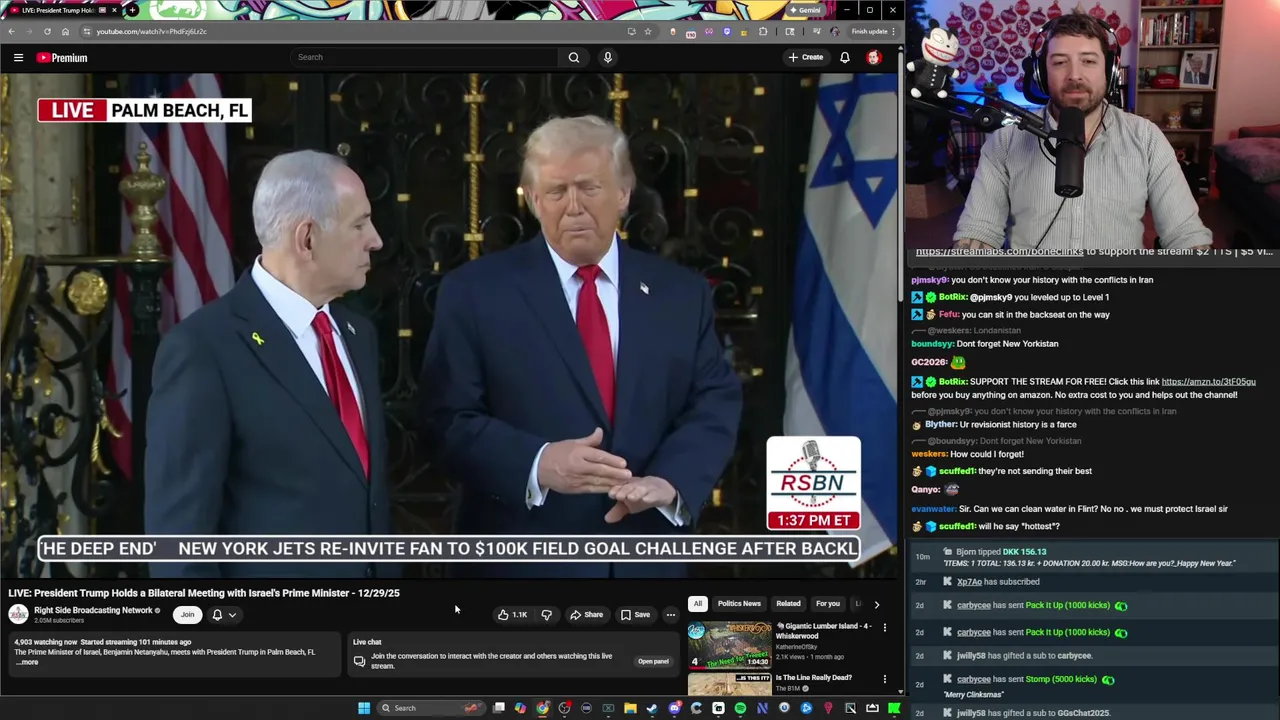Expand description with ...more
This screenshot has height=720, width=1280.
[x=27, y=662]
